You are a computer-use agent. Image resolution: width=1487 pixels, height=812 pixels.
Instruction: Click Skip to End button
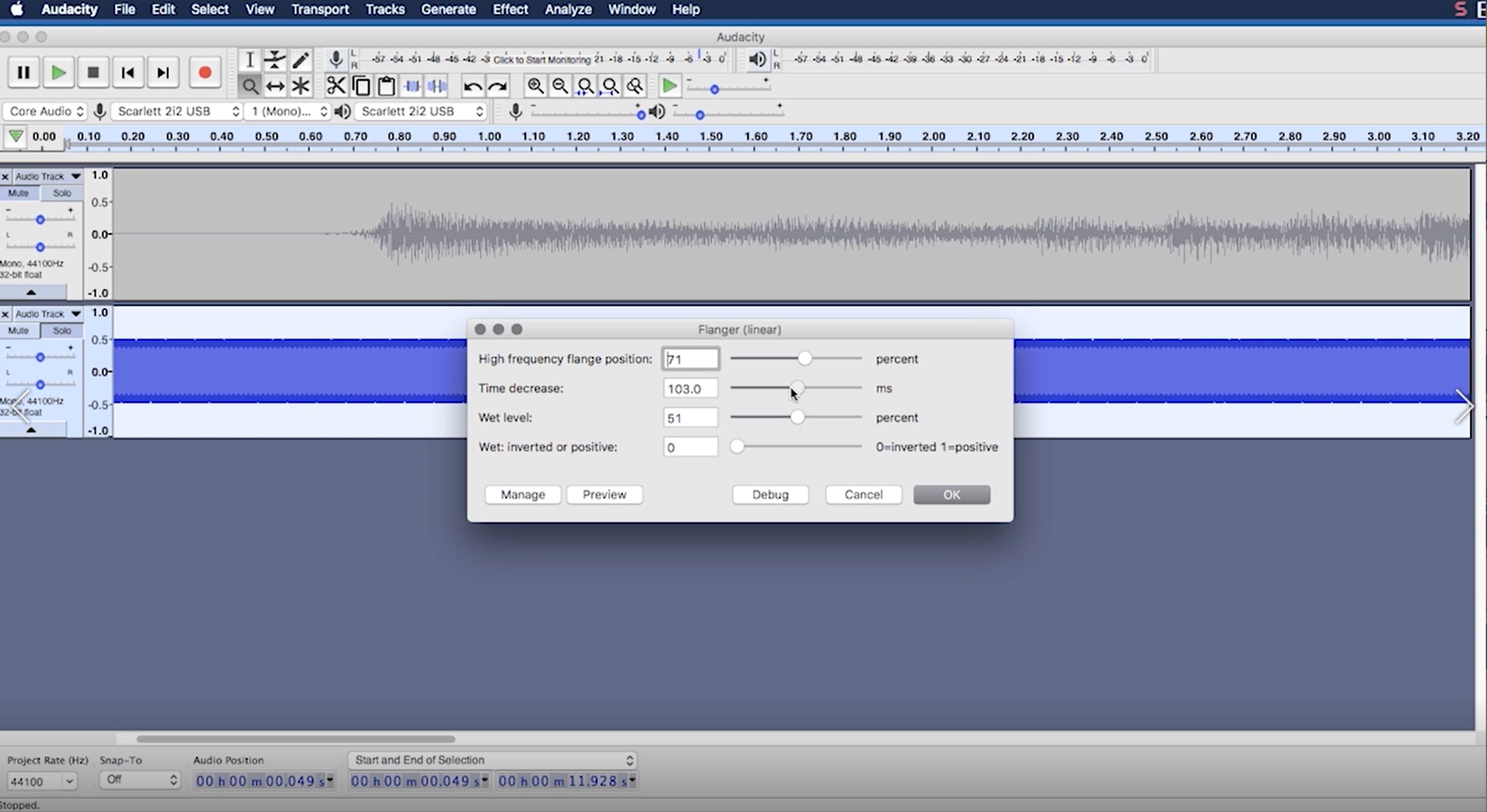point(163,73)
